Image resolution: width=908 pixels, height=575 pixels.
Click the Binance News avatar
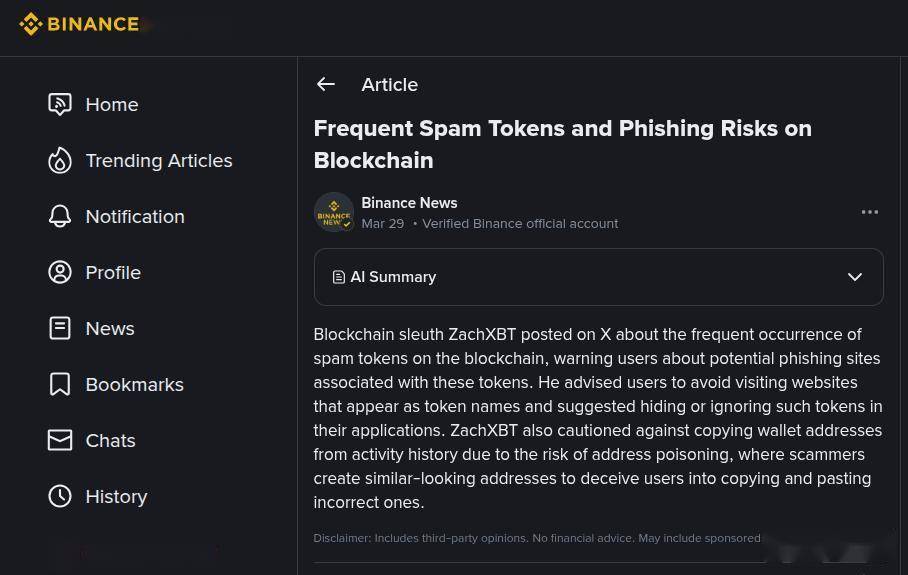point(334,212)
